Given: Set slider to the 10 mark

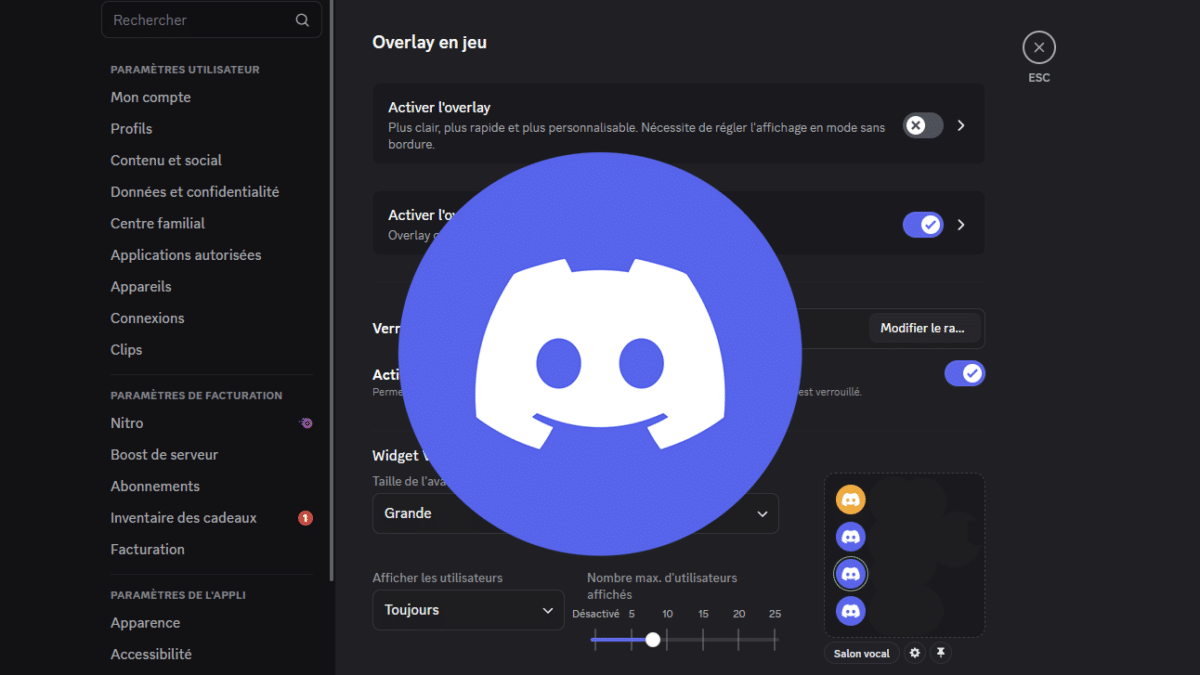Looking at the screenshot, I should pos(667,639).
